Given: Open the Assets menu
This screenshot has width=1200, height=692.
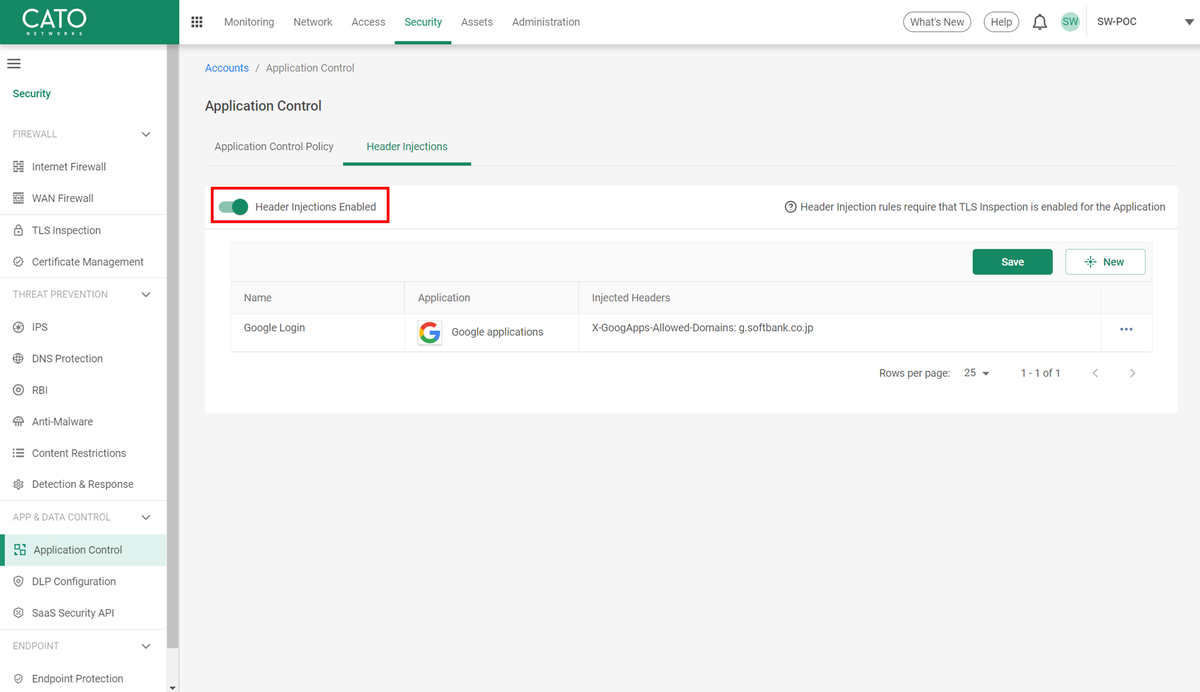Looking at the screenshot, I should pos(477,22).
